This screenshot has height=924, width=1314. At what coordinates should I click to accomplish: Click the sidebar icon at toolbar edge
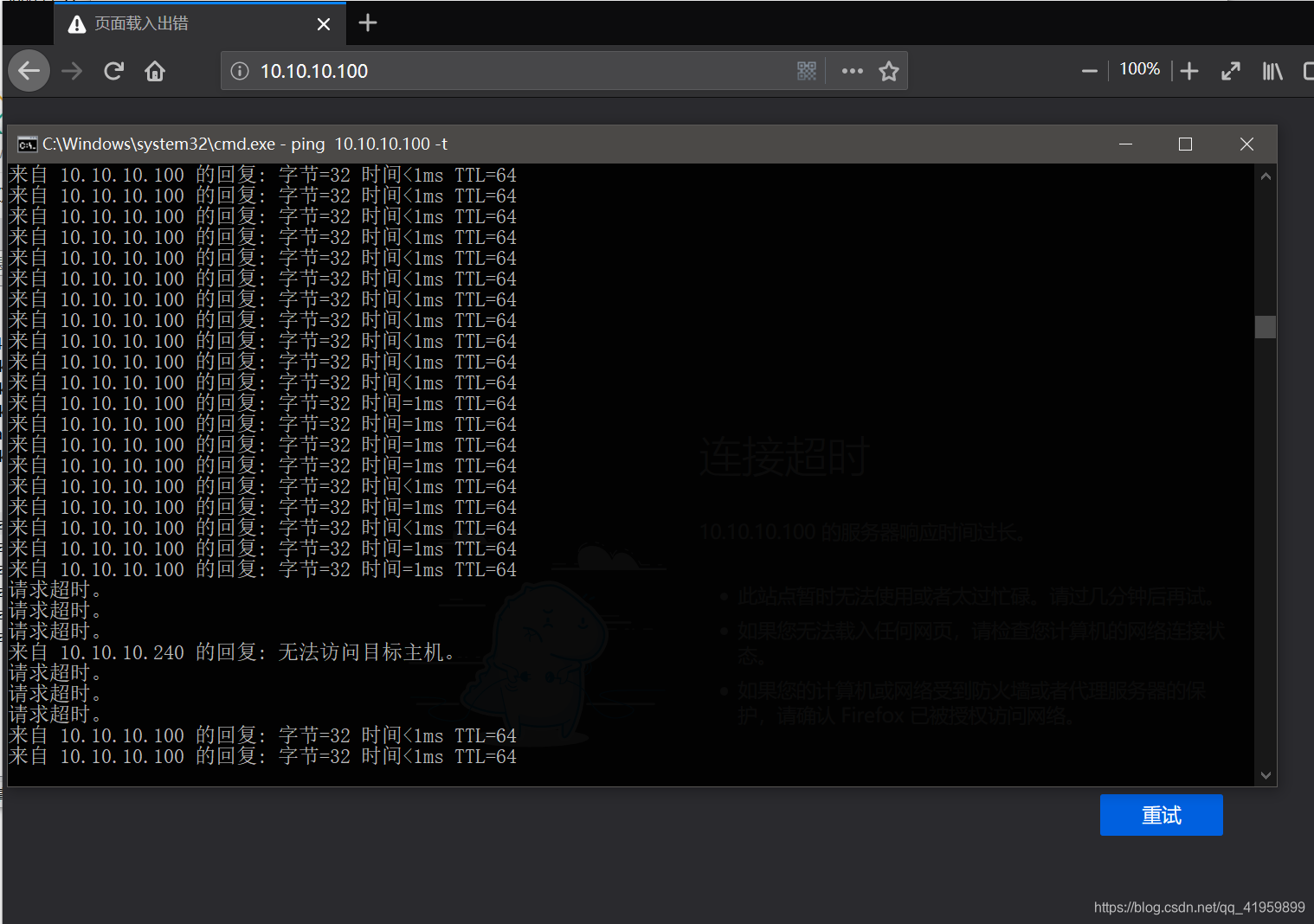coord(1309,71)
